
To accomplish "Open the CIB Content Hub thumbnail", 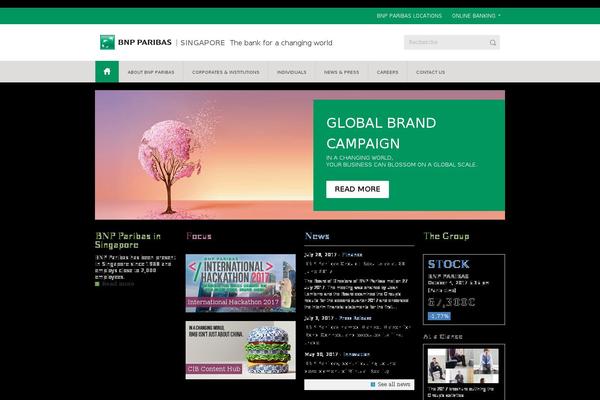I will pos(240,350).
